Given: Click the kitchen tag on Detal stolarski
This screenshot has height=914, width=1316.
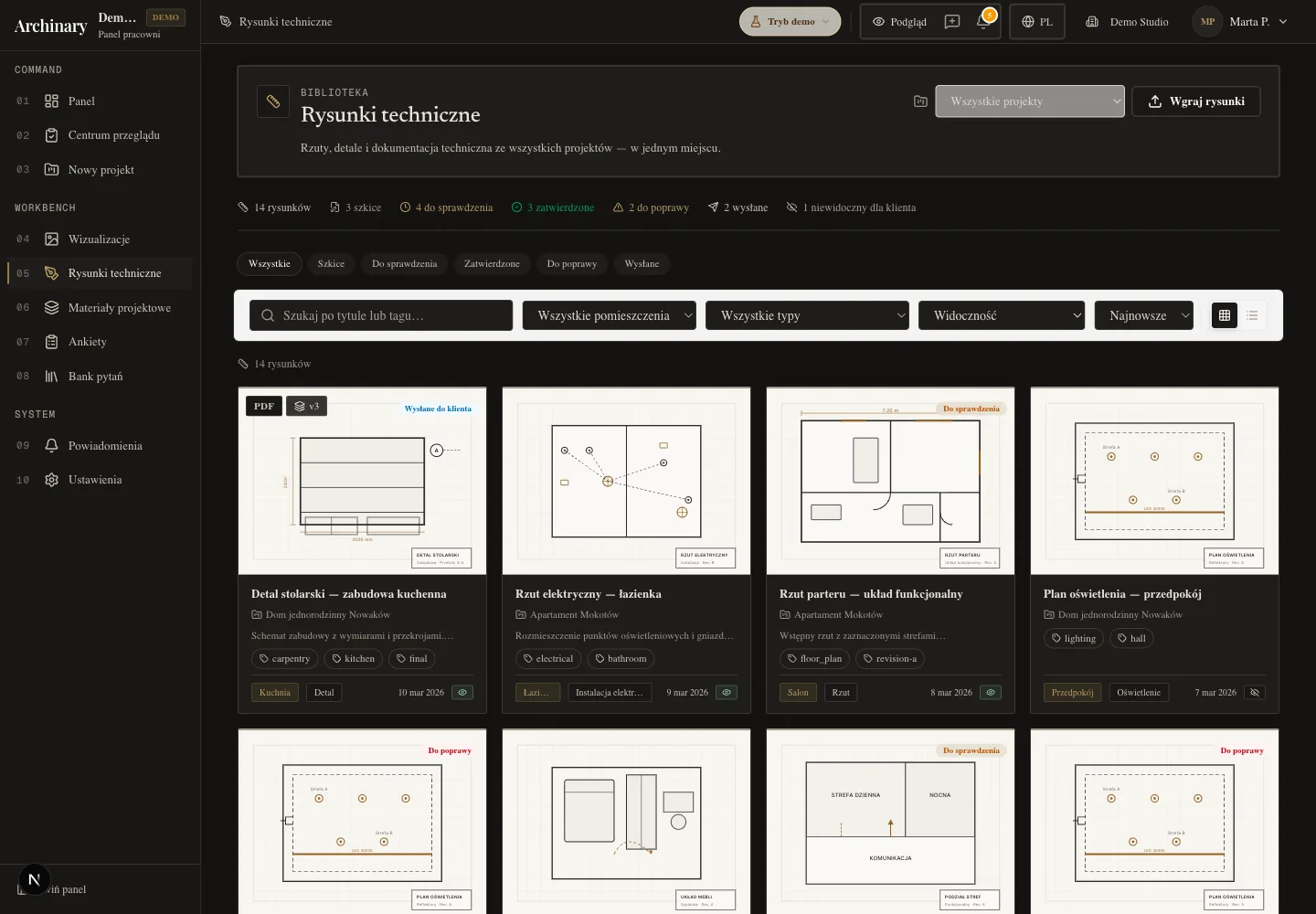Looking at the screenshot, I should coord(353,659).
